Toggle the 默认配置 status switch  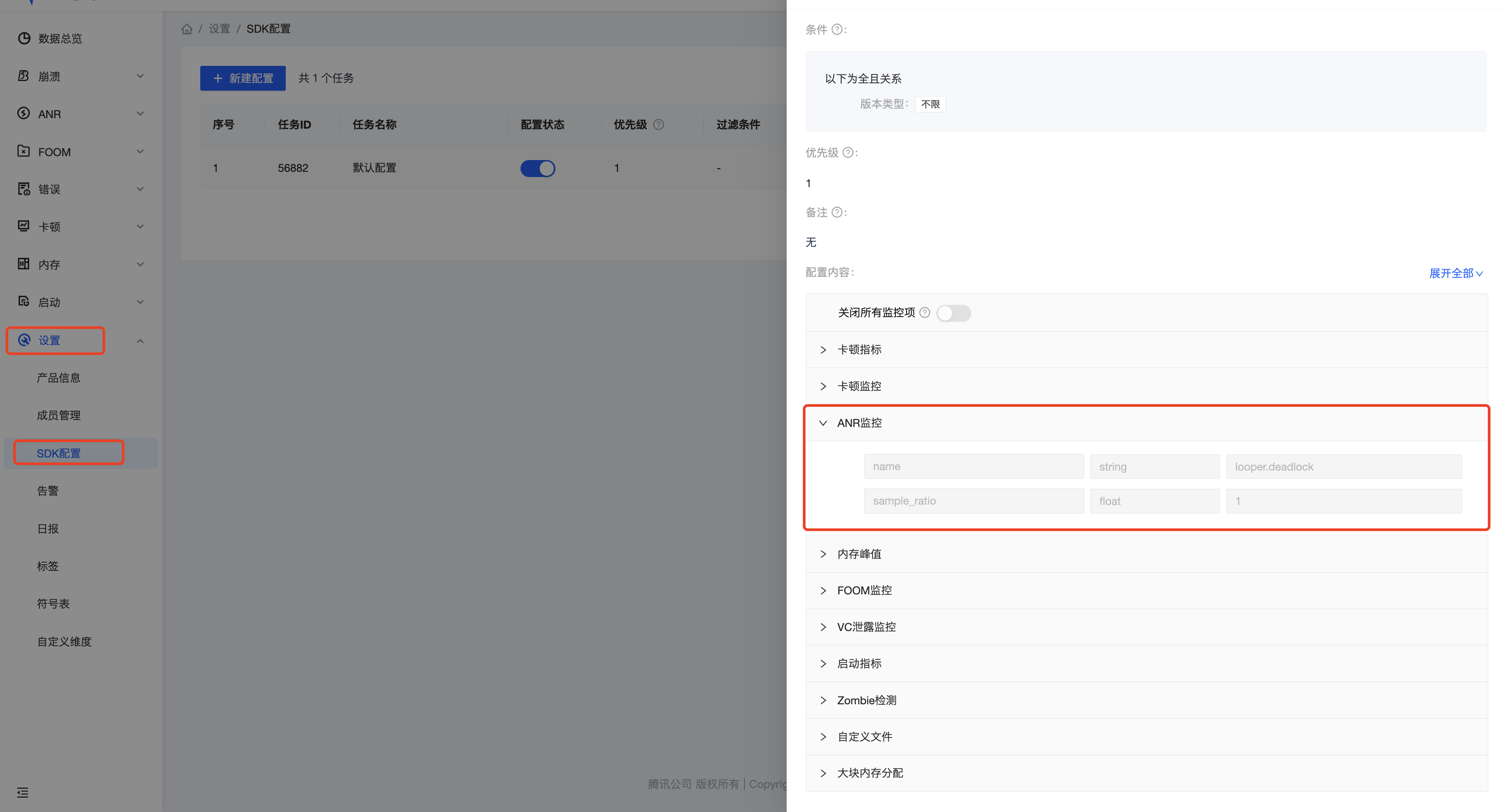[x=538, y=168]
